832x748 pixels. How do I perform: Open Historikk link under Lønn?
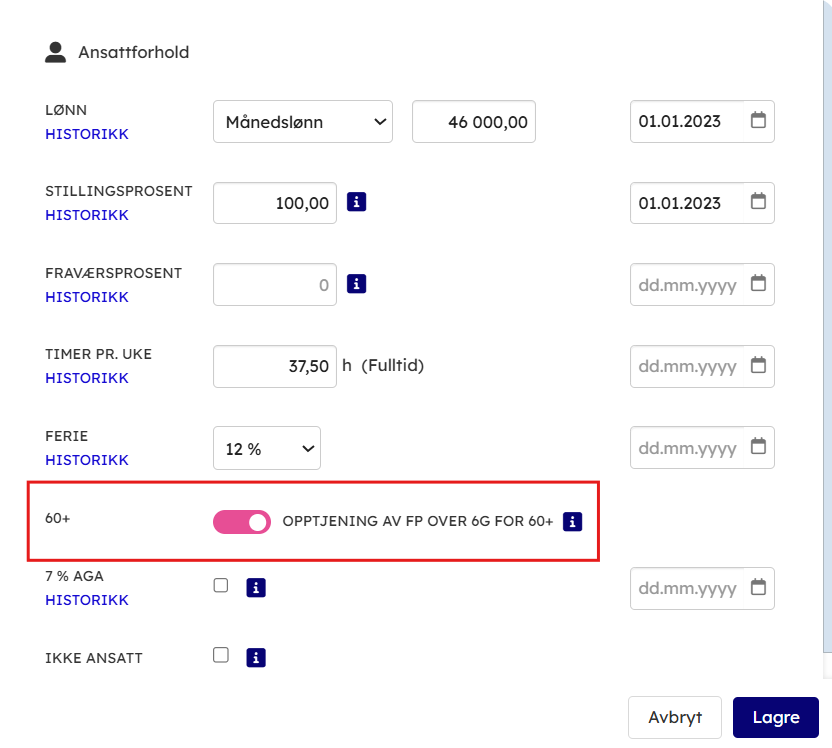87,134
